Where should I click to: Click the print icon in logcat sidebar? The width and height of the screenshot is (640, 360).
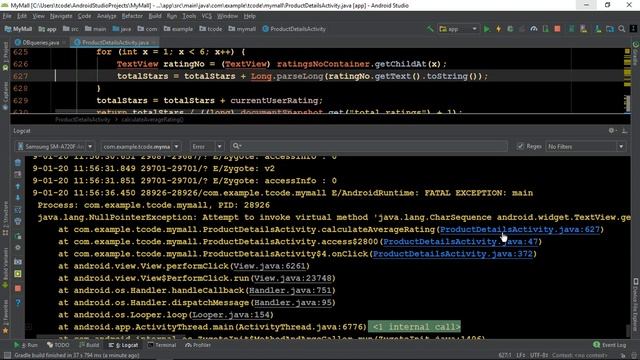click(18, 222)
